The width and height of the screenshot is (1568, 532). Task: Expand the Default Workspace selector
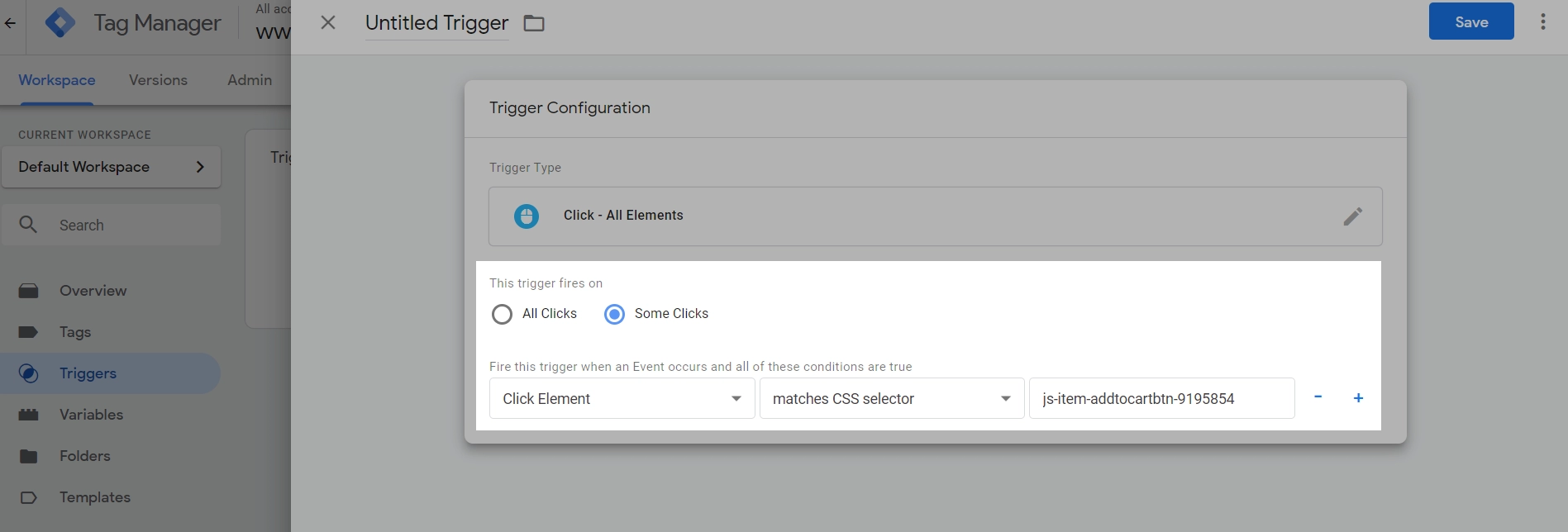tap(111, 167)
